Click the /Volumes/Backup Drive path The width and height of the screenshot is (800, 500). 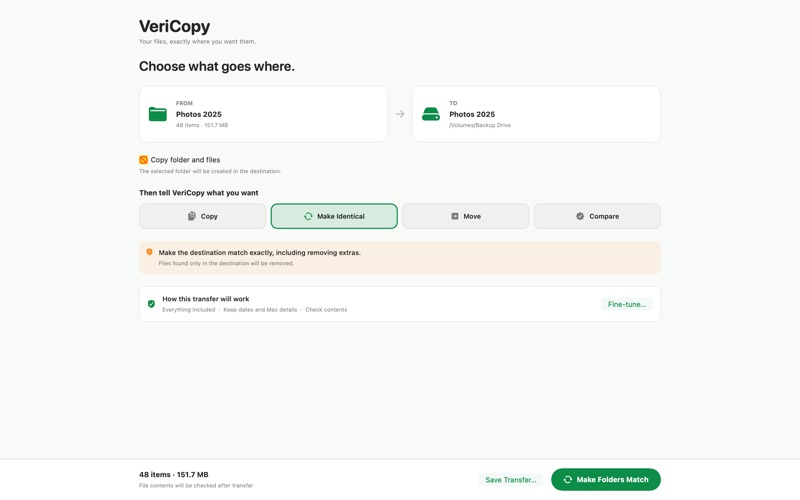tap(480, 125)
